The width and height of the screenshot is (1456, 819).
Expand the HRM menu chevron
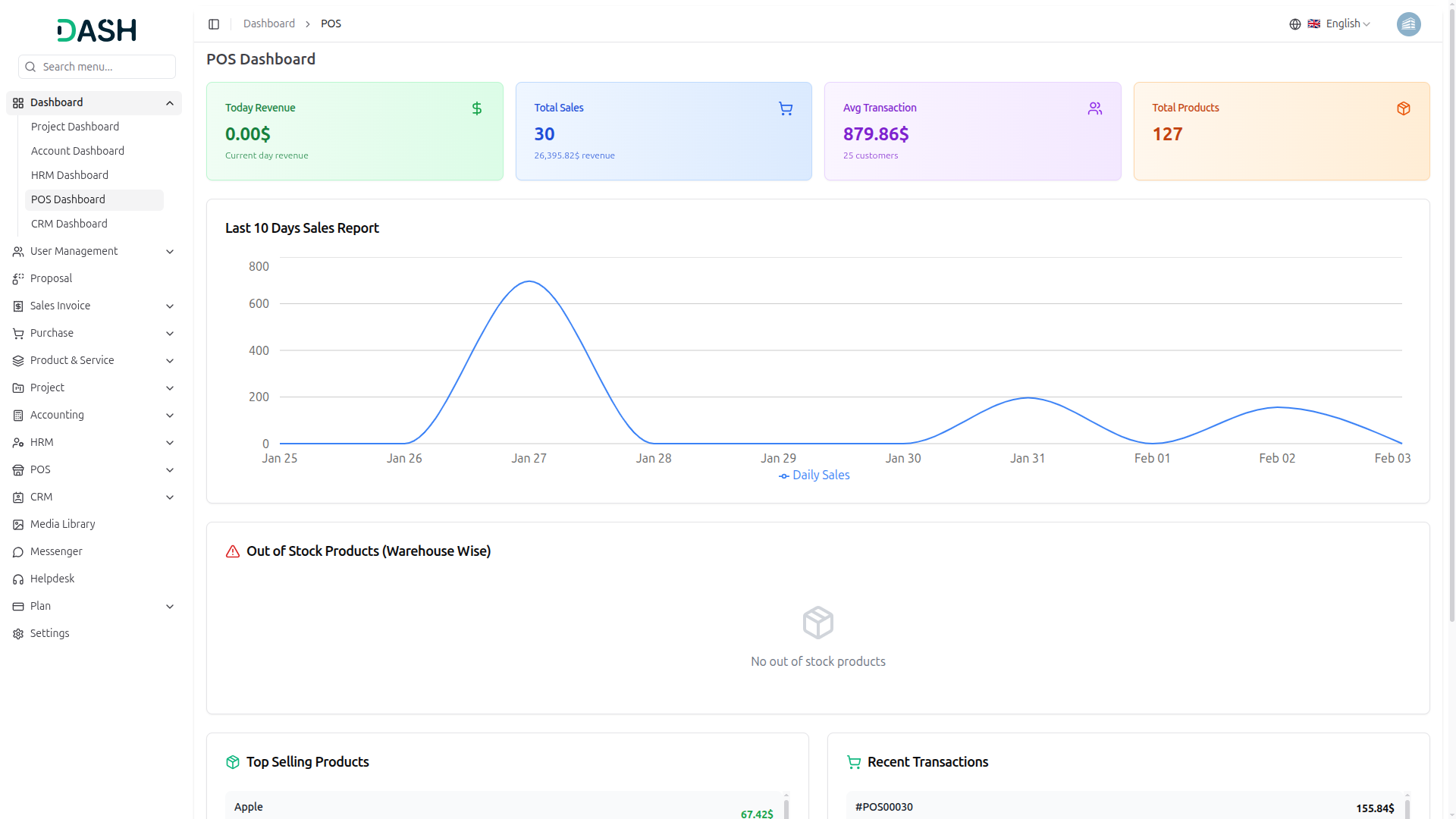(170, 443)
